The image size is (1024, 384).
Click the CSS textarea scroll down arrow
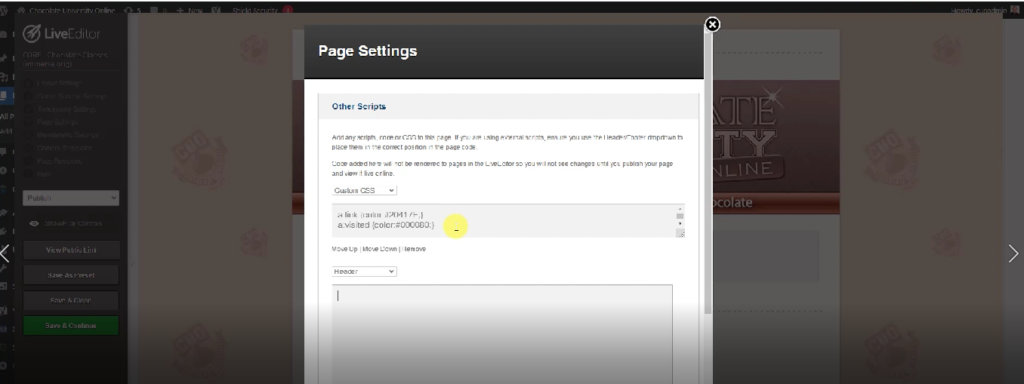pos(680,224)
